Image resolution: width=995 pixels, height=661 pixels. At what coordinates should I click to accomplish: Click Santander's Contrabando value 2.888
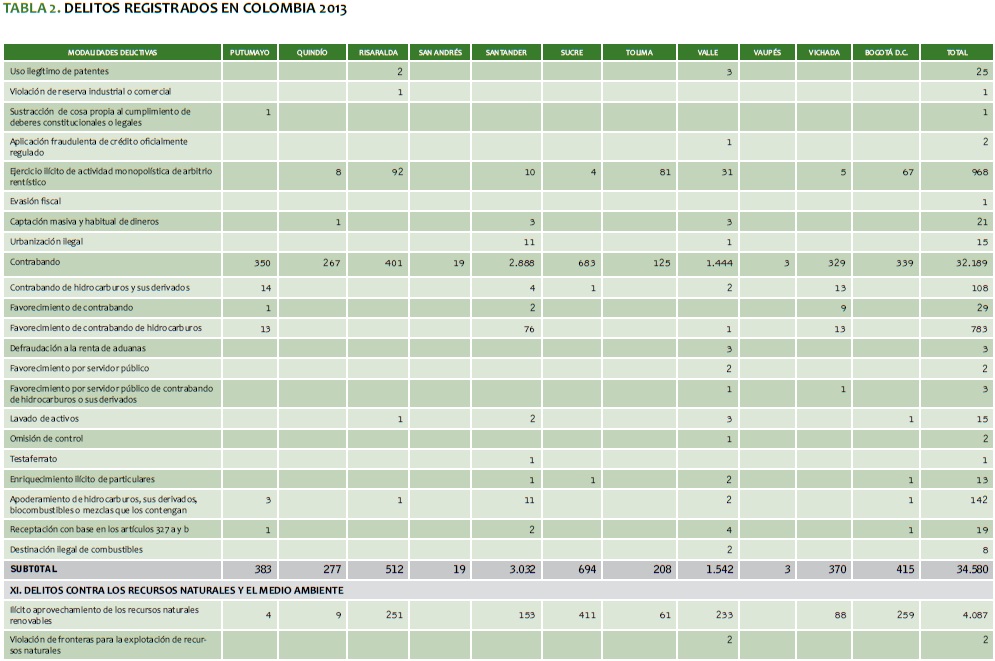[x=521, y=264]
